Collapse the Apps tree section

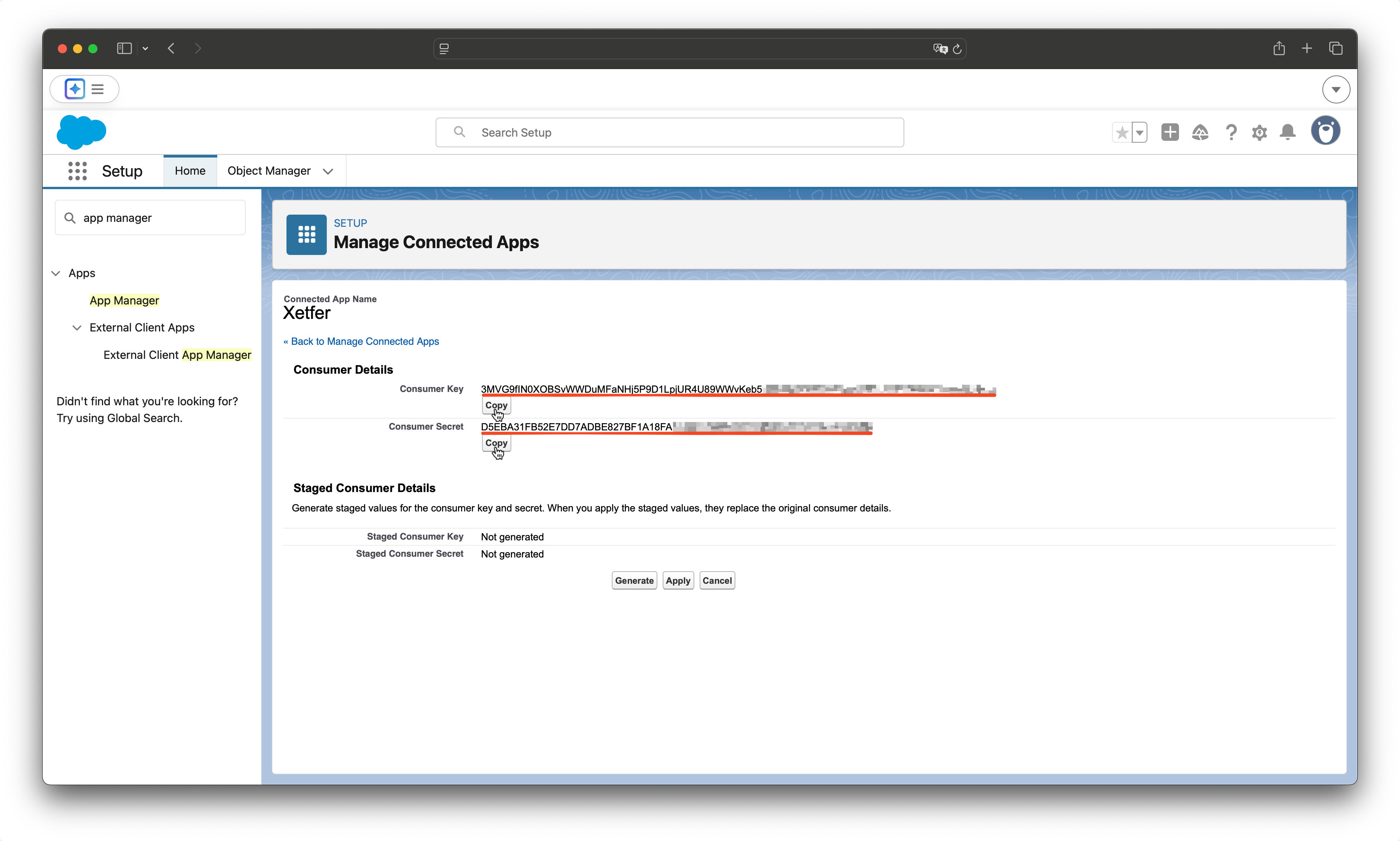pyautogui.click(x=56, y=273)
